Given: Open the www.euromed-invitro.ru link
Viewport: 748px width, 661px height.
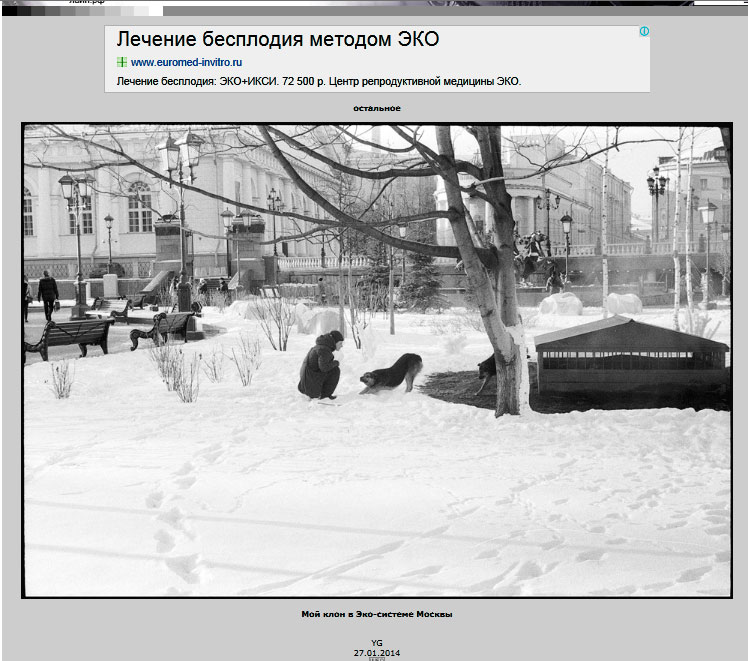Looking at the screenshot, I should [187, 62].
